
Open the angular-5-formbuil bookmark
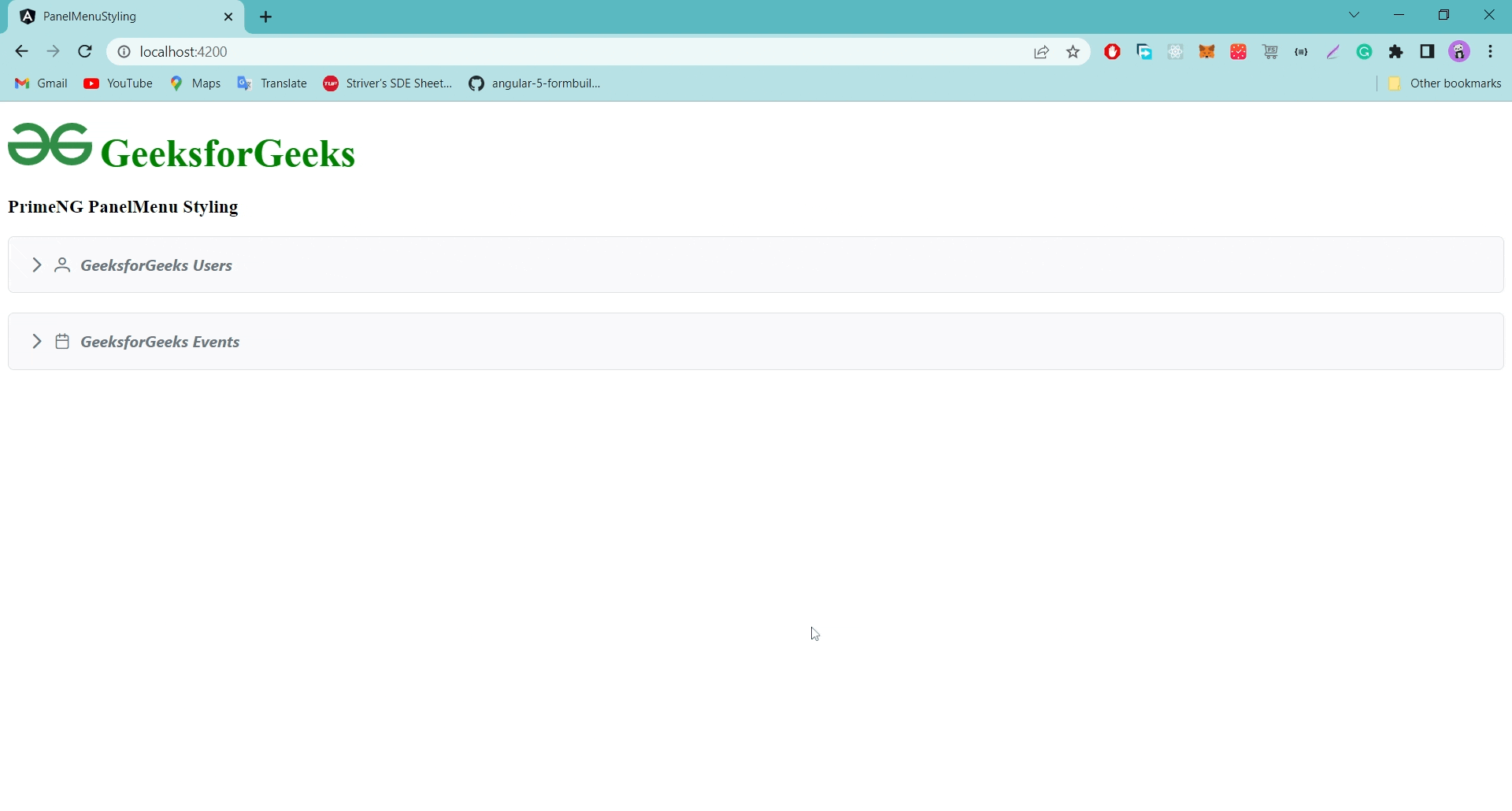pos(535,83)
